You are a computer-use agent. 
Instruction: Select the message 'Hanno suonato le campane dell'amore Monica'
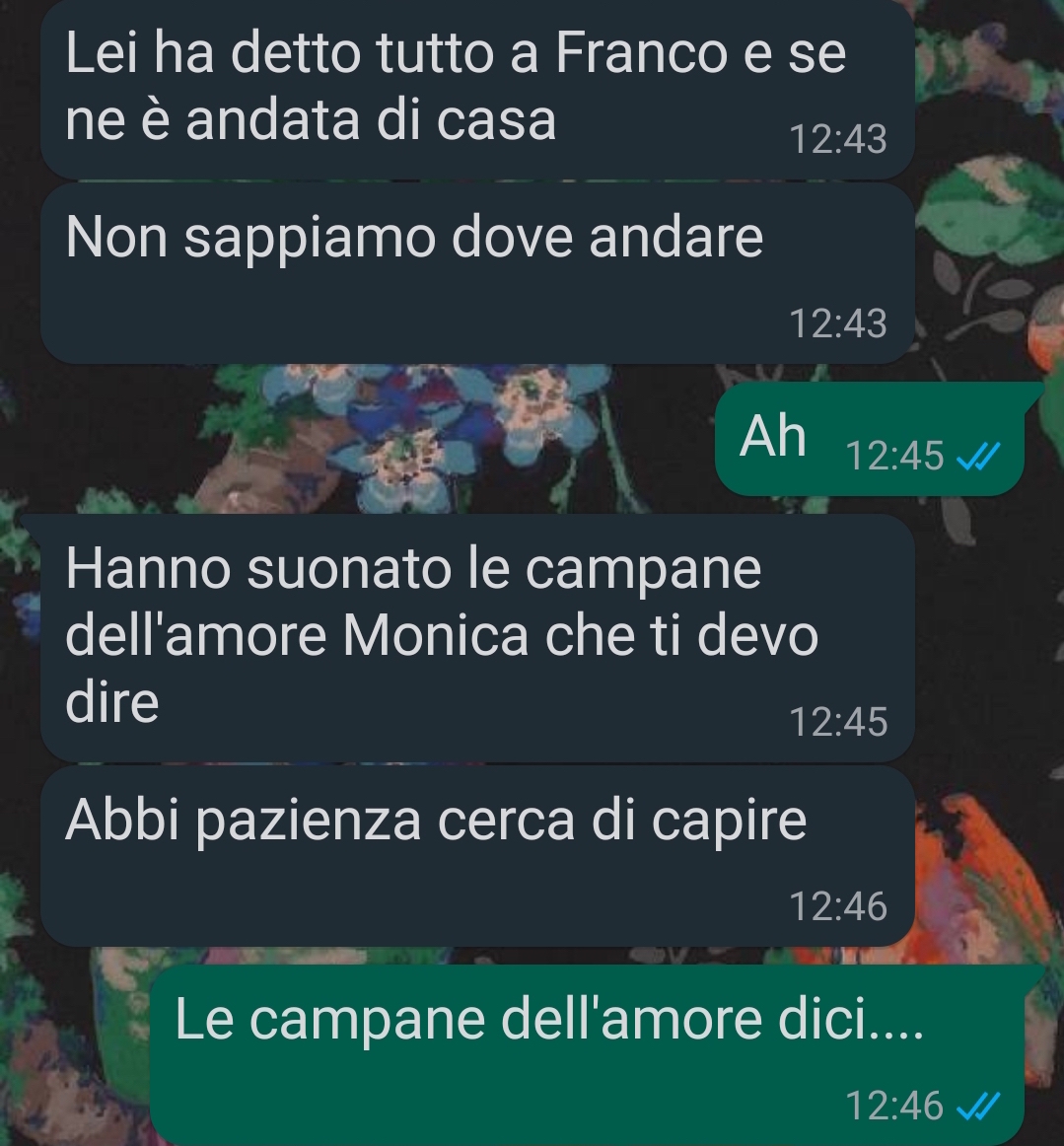pyautogui.click(x=477, y=637)
